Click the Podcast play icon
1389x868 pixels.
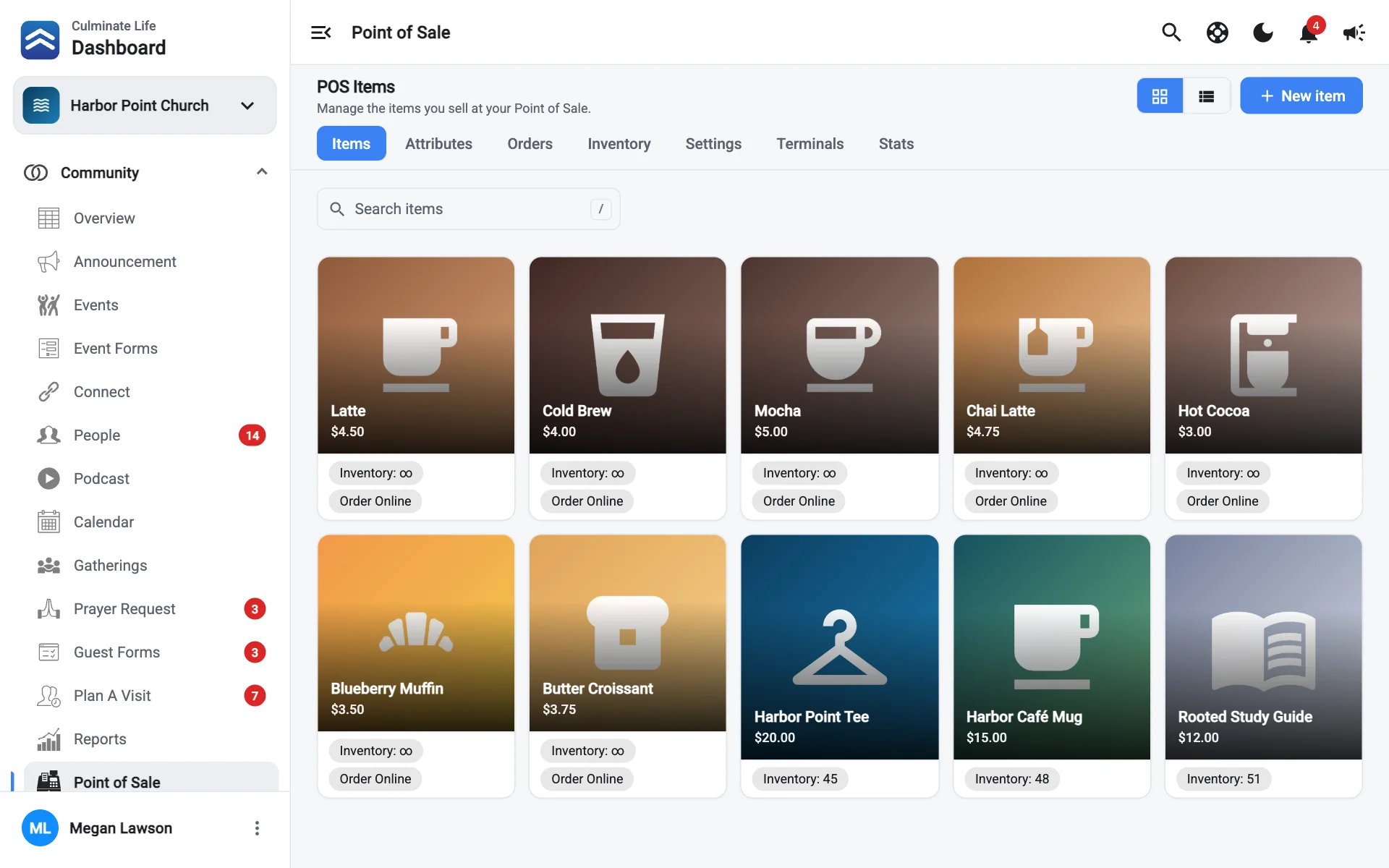click(x=48, y=479)
